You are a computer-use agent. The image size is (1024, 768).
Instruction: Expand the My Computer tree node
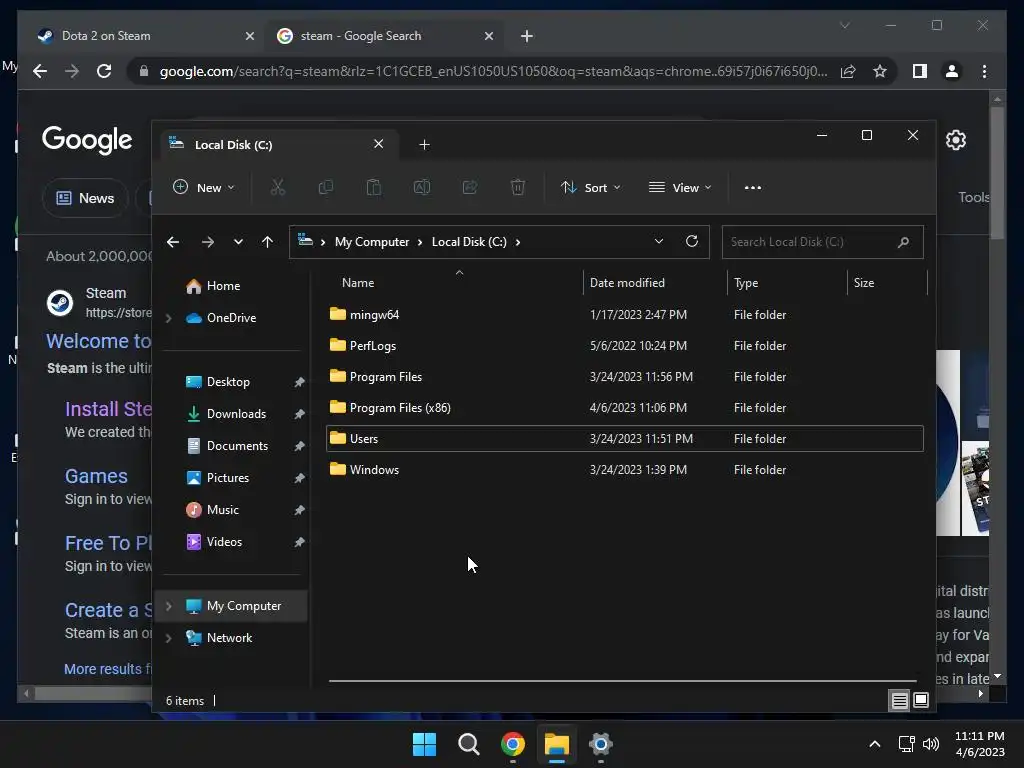click(x=168, y=606)
